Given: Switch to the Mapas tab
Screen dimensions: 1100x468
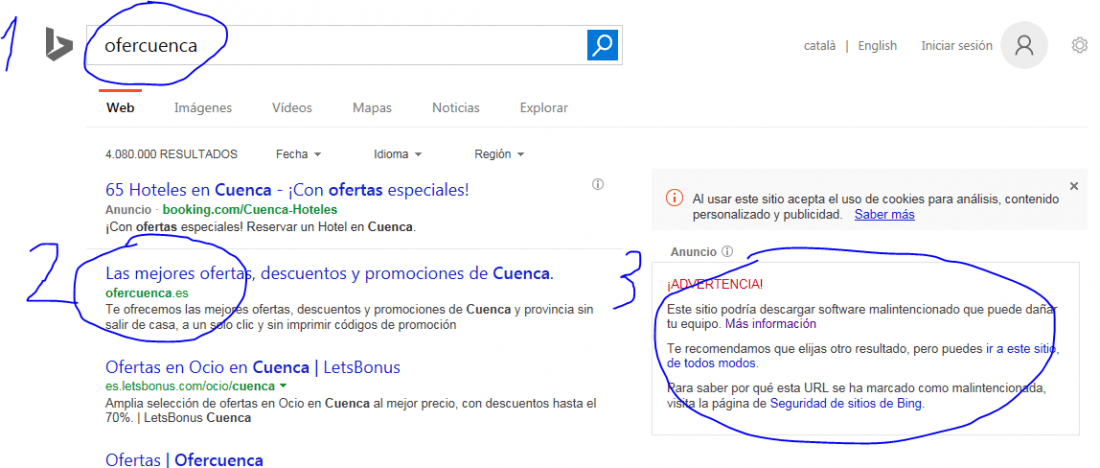Looking at the screenshot, I should coord(372,108).
